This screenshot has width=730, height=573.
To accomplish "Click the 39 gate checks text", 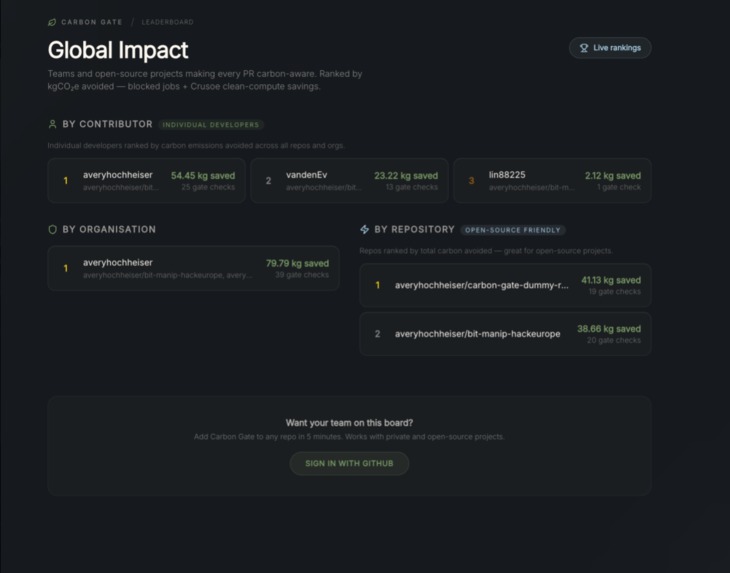I will pos(302,275).
